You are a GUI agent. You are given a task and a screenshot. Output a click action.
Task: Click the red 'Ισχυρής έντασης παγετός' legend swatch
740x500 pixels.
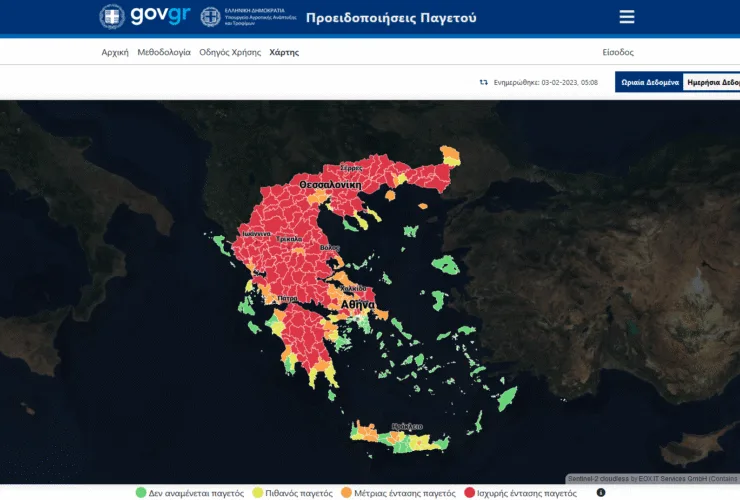click(x=469, y=493)
